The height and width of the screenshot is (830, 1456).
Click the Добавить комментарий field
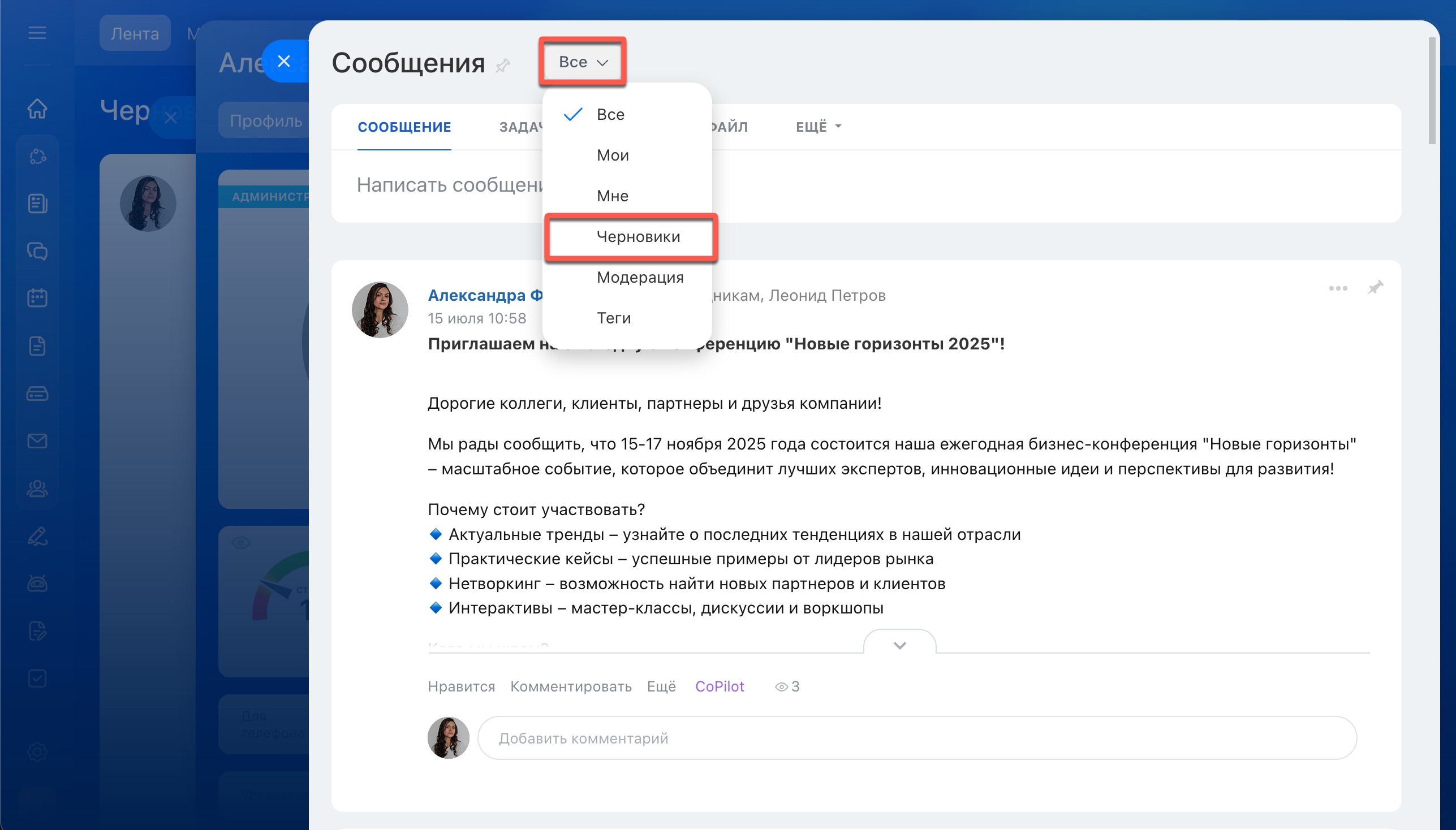(917, 738)
